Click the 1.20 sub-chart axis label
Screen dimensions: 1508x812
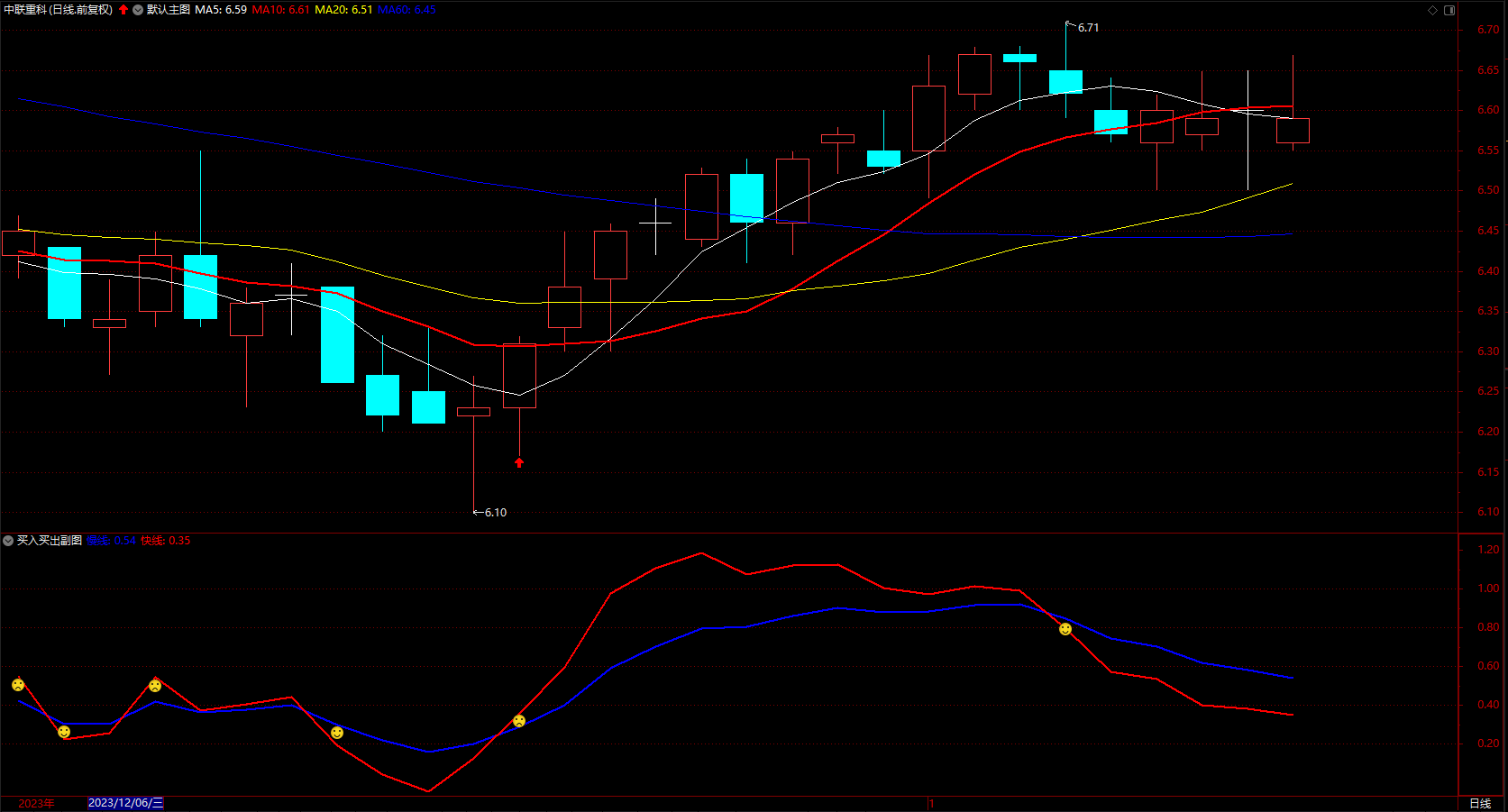coord(1488,550)
